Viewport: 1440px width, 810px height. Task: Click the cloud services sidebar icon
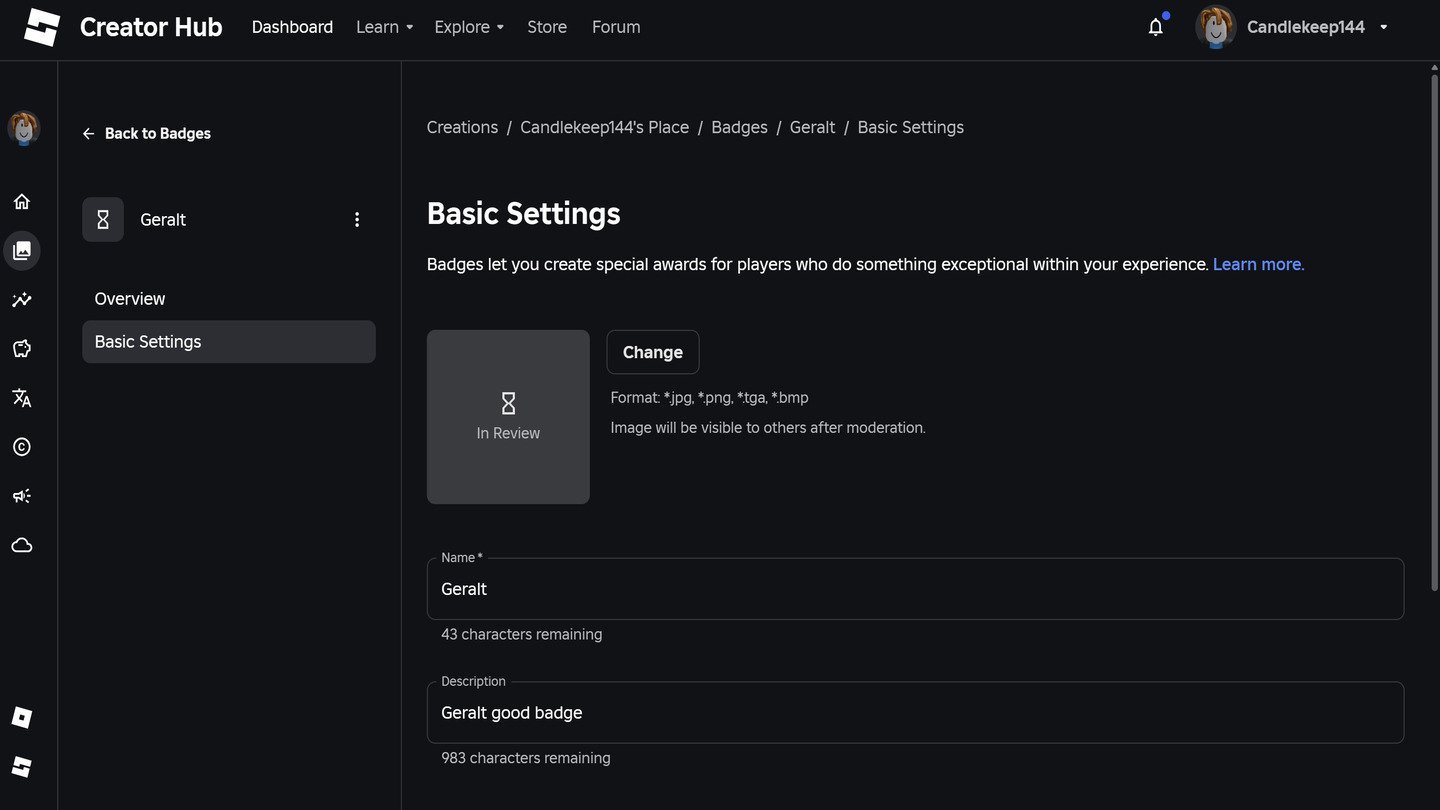click(x=21, y=545)
